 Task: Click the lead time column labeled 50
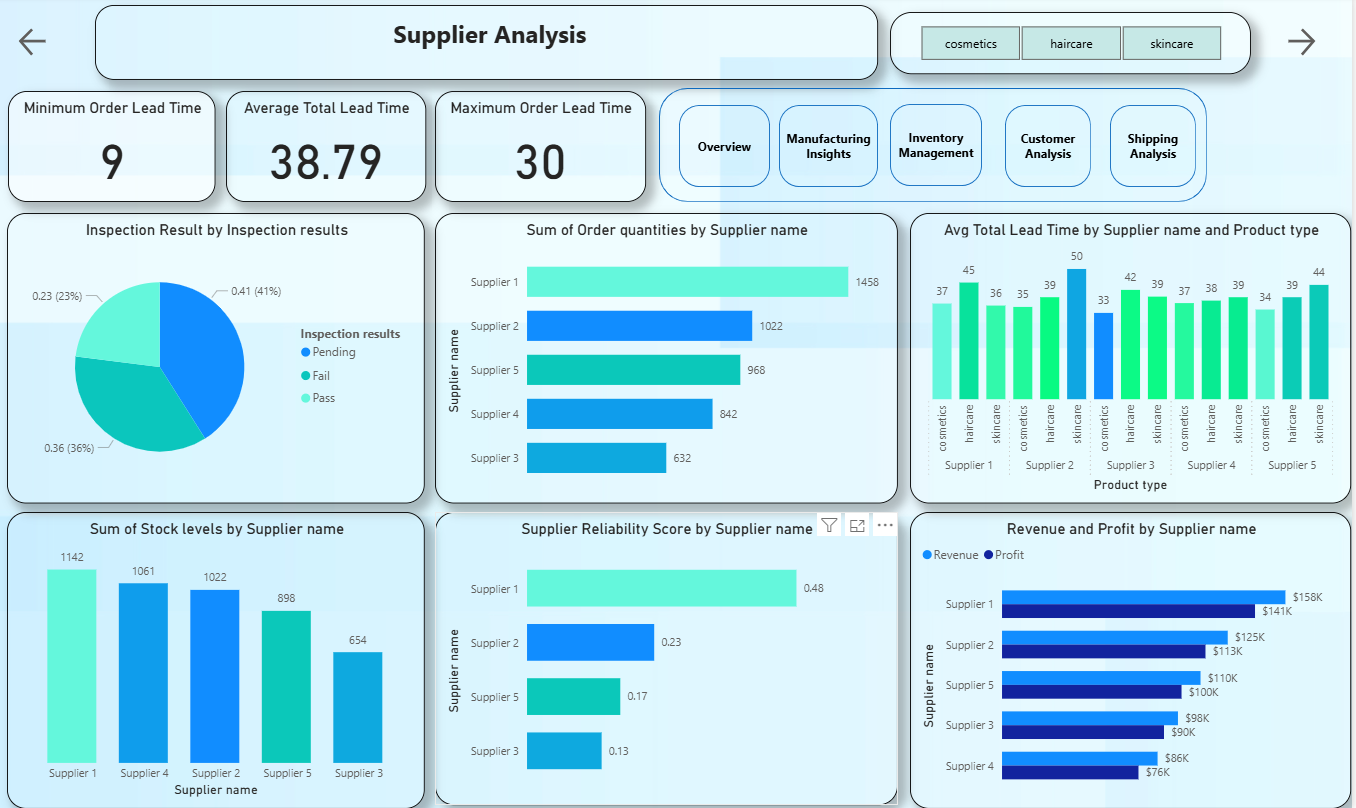click(x=1077, y=334)
